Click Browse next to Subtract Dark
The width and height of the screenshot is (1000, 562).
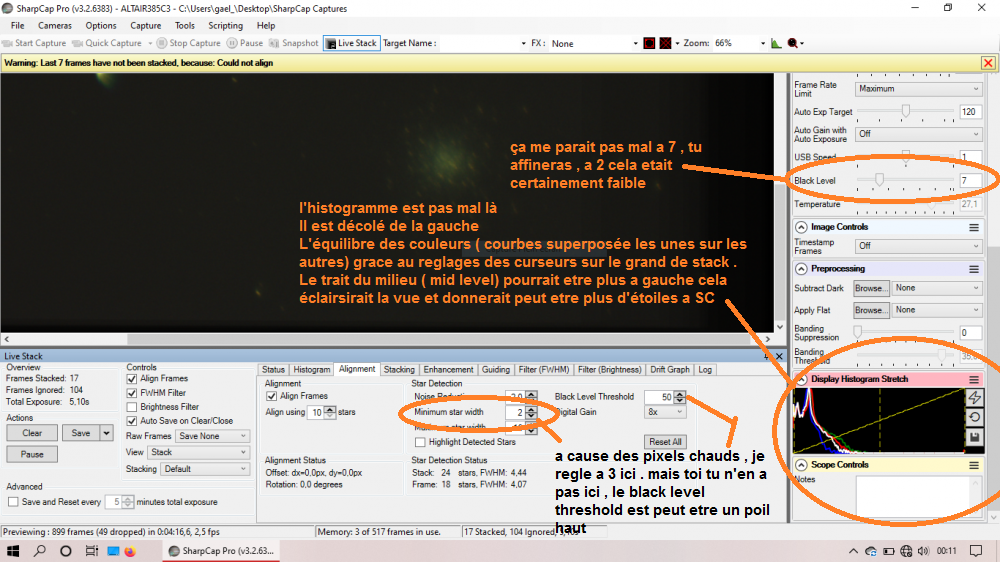[x=872, y=289]
